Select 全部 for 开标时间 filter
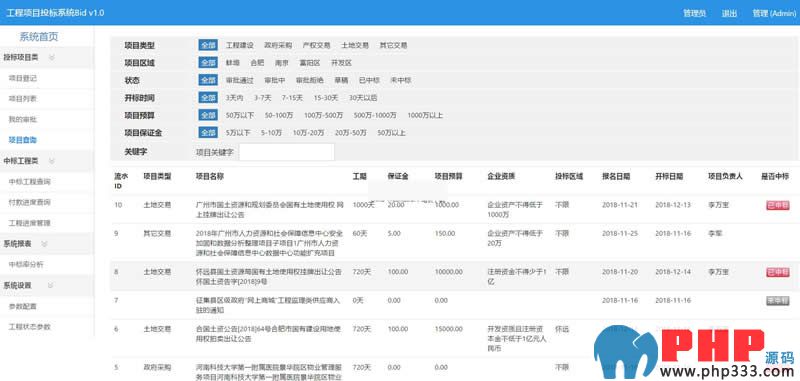This screenshot has width=800, height=381. (208, 97)
